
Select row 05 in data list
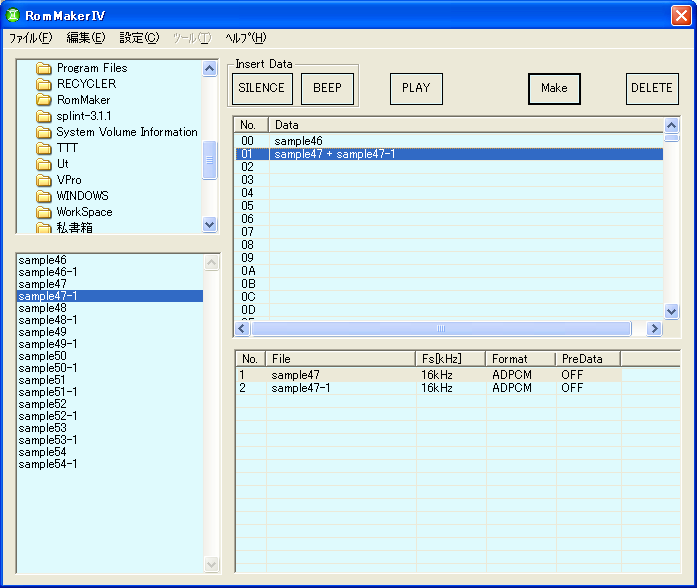pyautogui.click(x=449, y=206)
